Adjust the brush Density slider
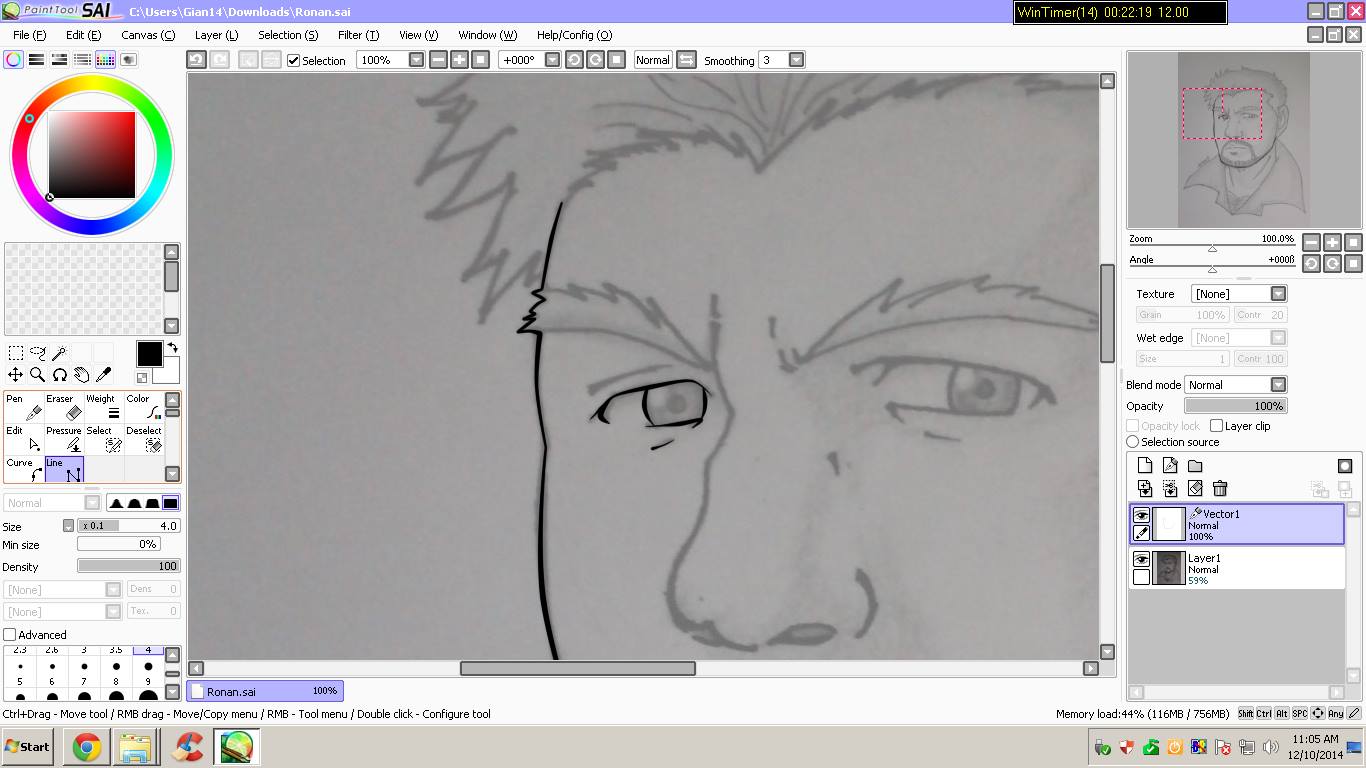Screen dimensions: 1366x768 coord(129,566)
